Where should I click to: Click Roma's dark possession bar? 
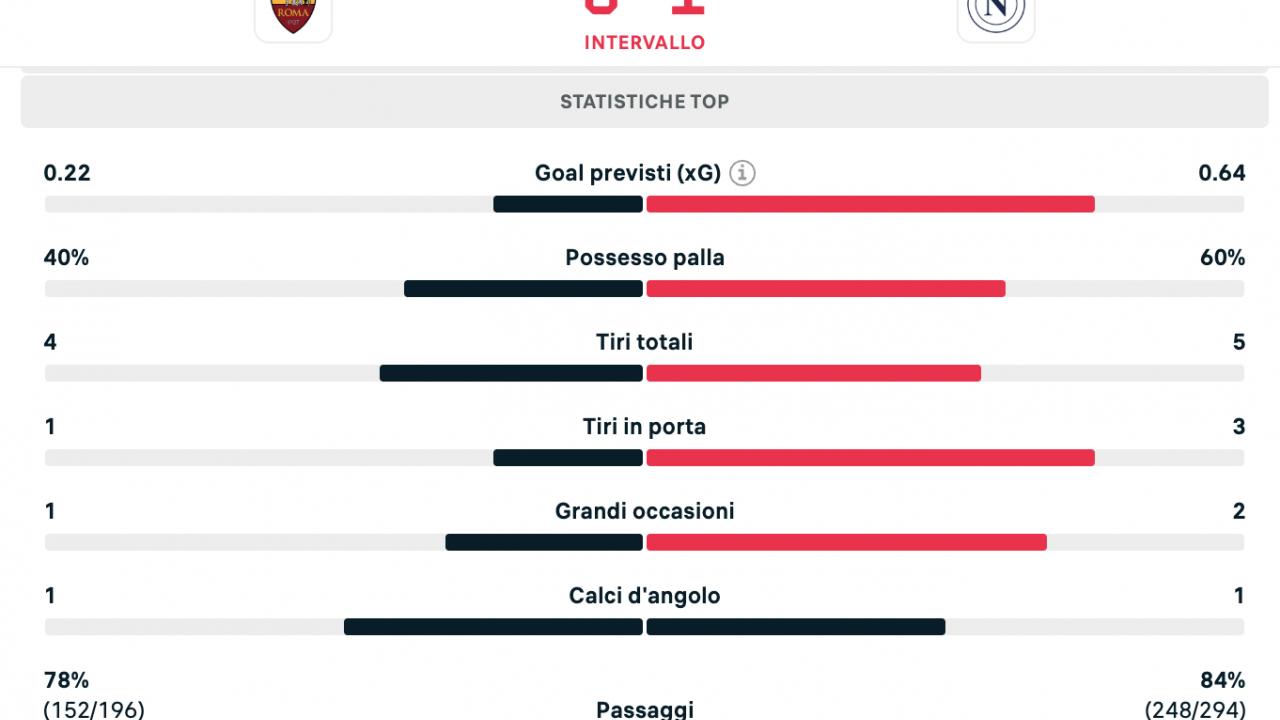523,289
